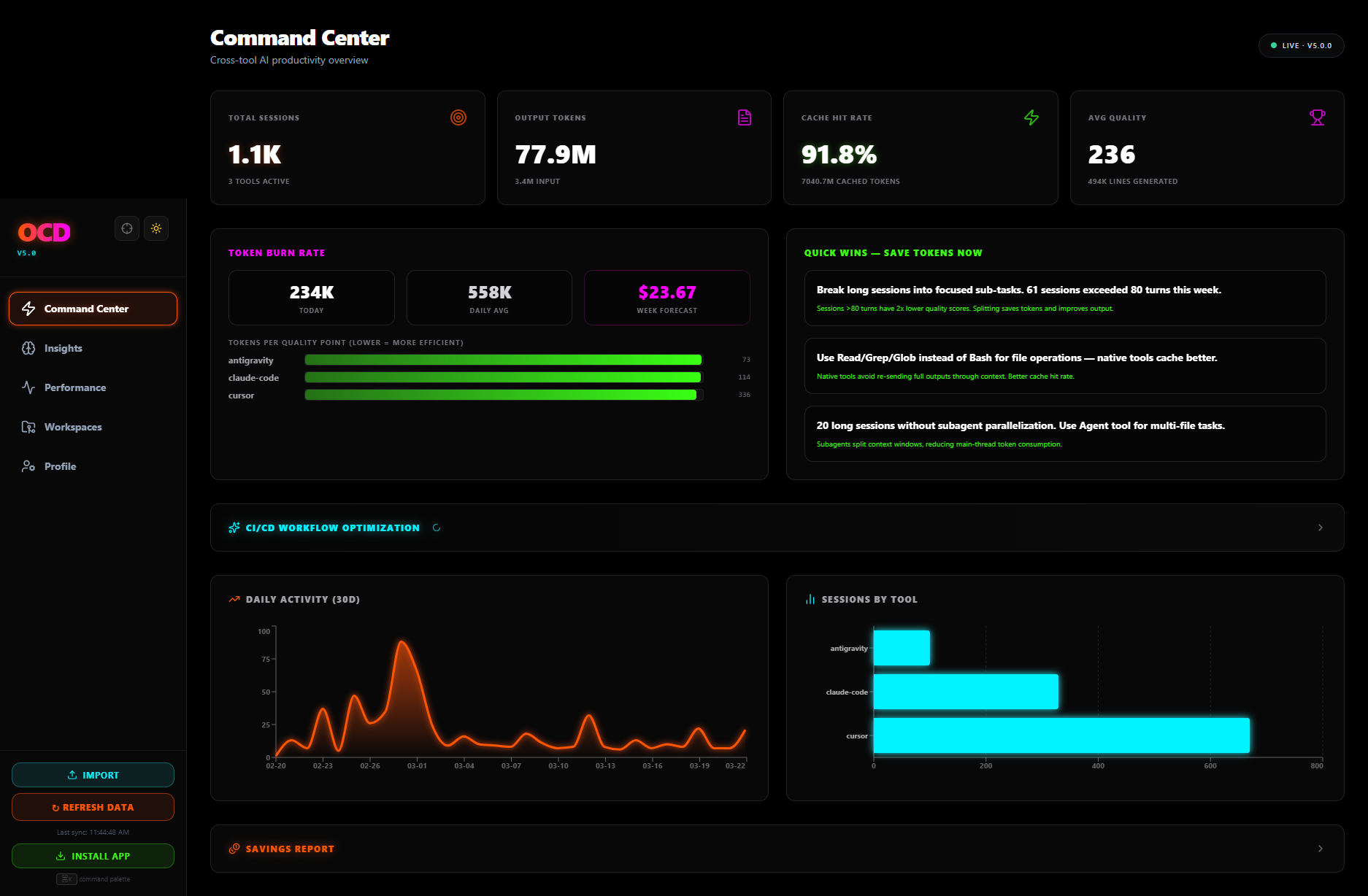
Task: Click the 'Cross-tool AI productivity overview' subtitle
Action: point(289,60)
